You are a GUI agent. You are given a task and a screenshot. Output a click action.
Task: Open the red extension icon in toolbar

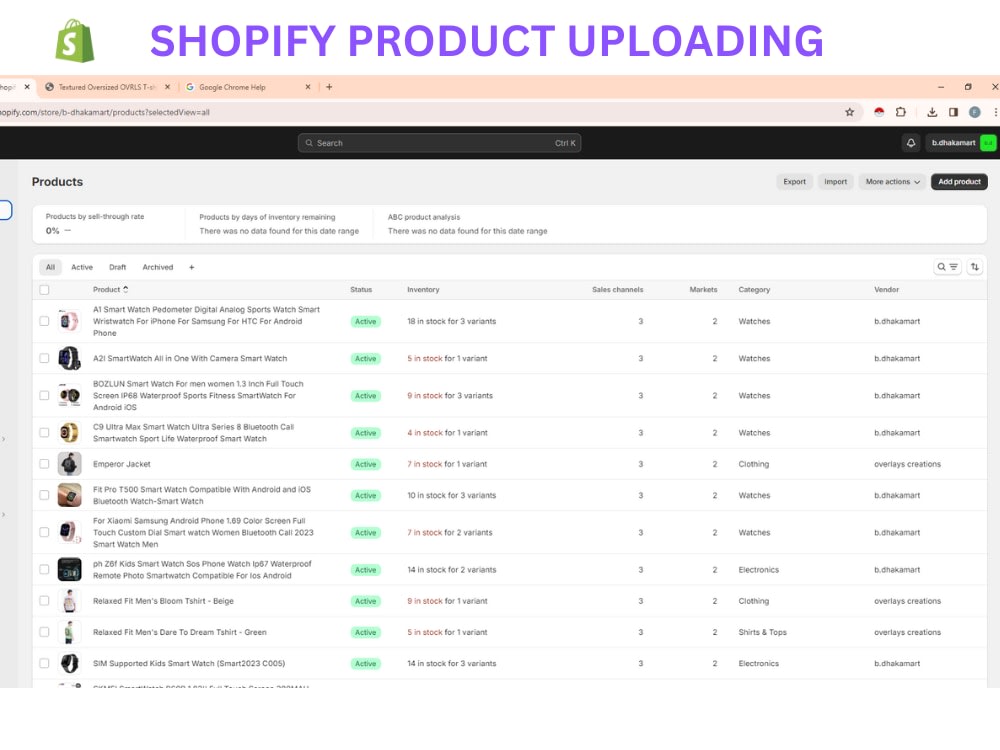(879, 112)
